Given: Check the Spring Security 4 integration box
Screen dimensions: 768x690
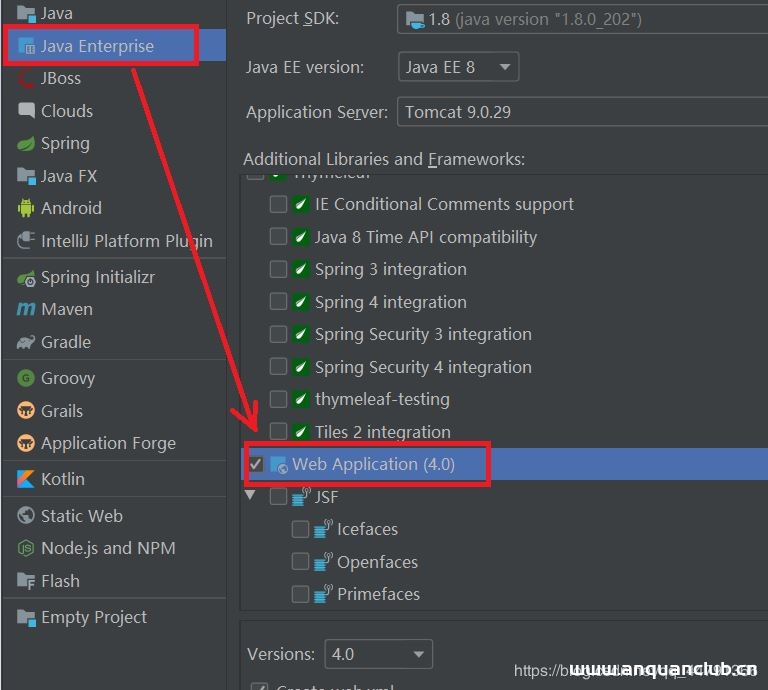Looking at the screenshot, I should (278, 367).
